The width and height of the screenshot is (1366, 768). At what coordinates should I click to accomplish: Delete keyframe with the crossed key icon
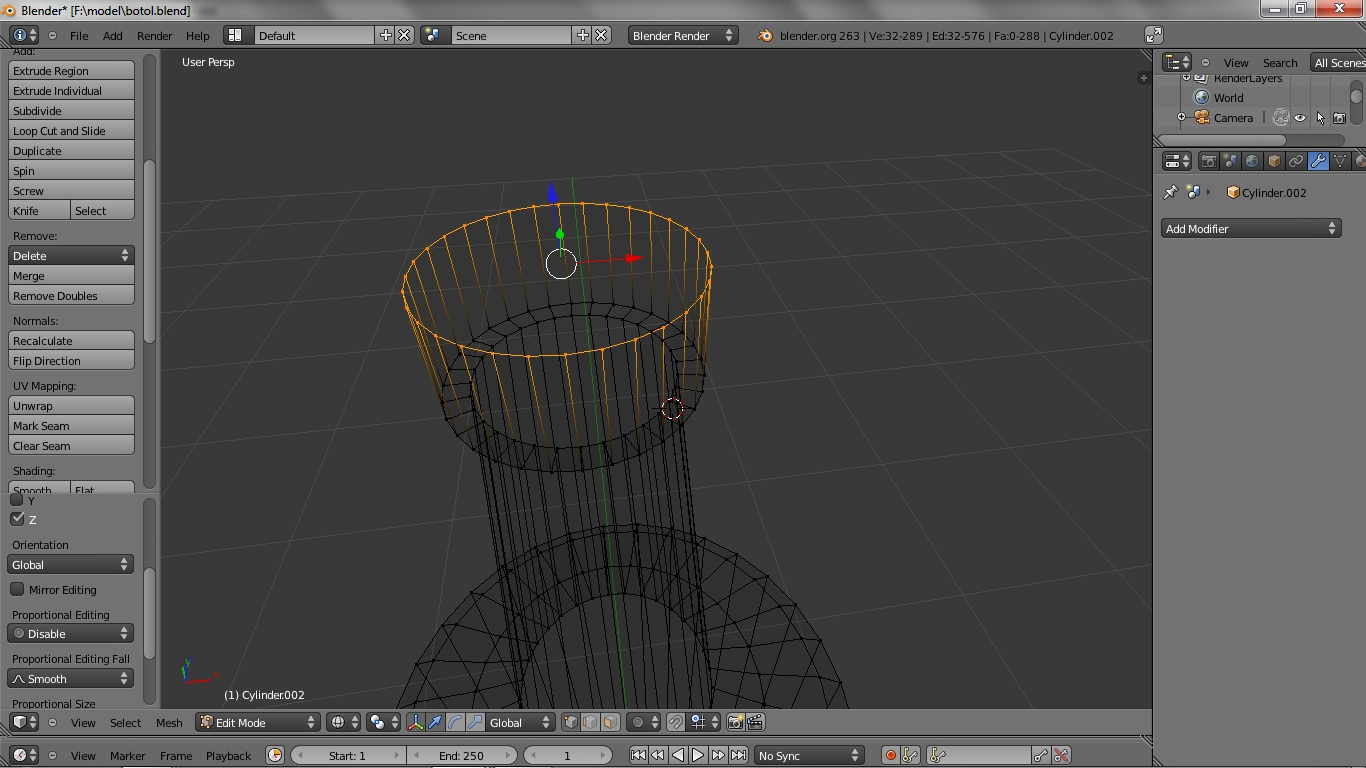[1061, 755]
